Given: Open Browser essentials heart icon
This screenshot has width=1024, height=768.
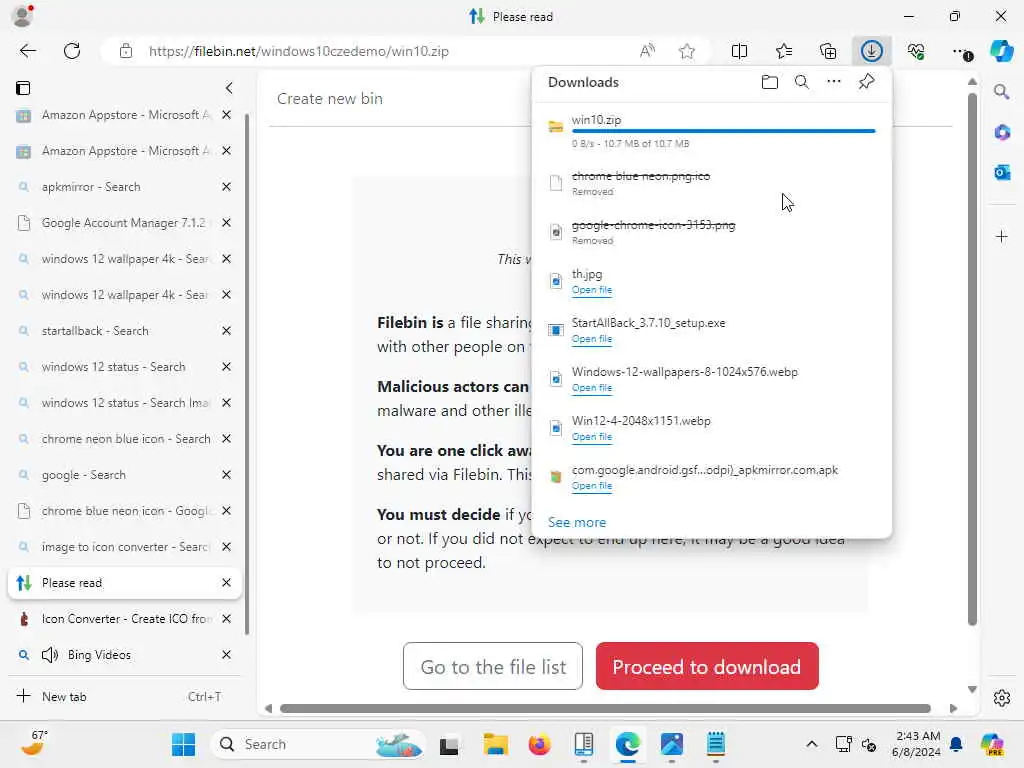Looking at the screenshot, I should (916, 51).
